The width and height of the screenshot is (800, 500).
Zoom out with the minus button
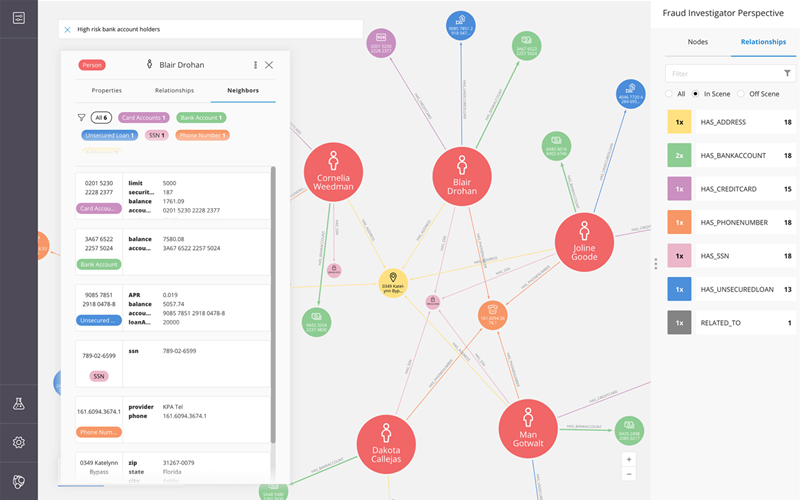pyautogui.click(x=629, y=474)
